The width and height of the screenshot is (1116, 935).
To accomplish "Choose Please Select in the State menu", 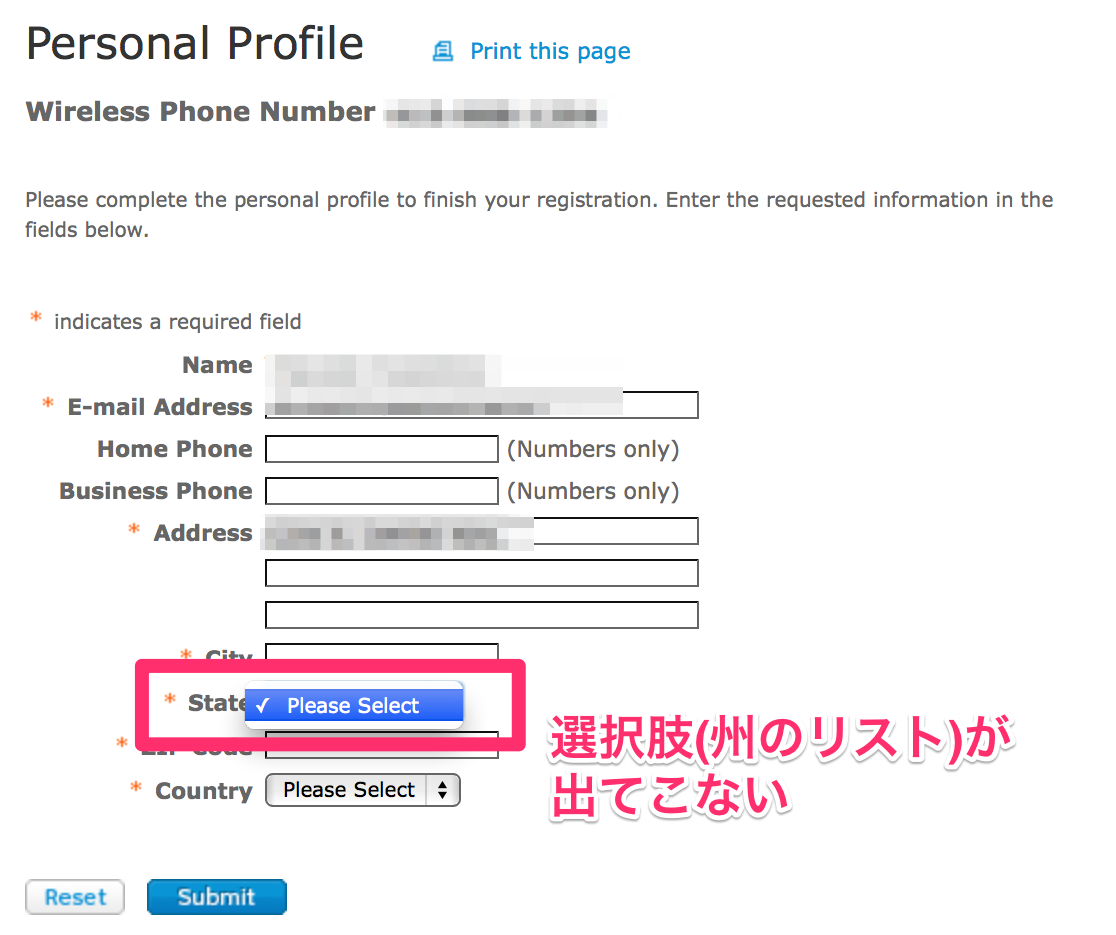I will point(353,706).
